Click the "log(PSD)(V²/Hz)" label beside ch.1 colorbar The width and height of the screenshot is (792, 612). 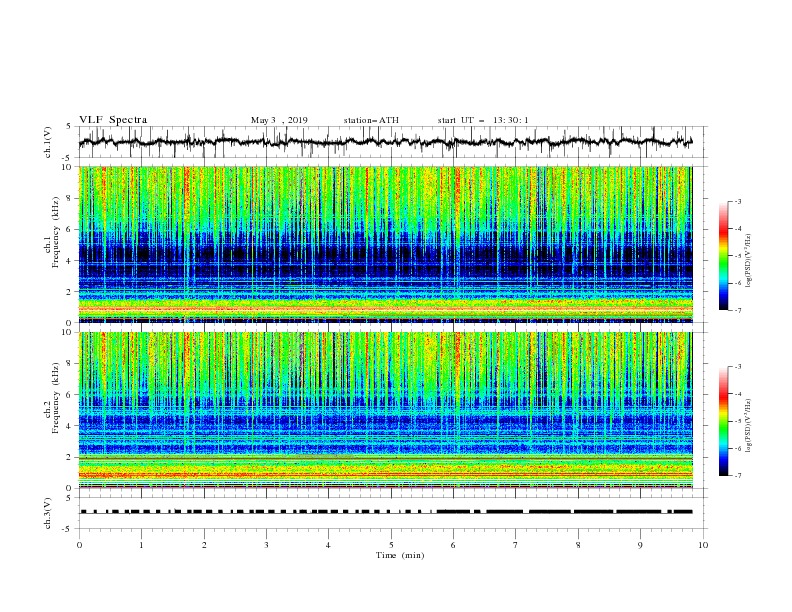[x=748, y=261]
